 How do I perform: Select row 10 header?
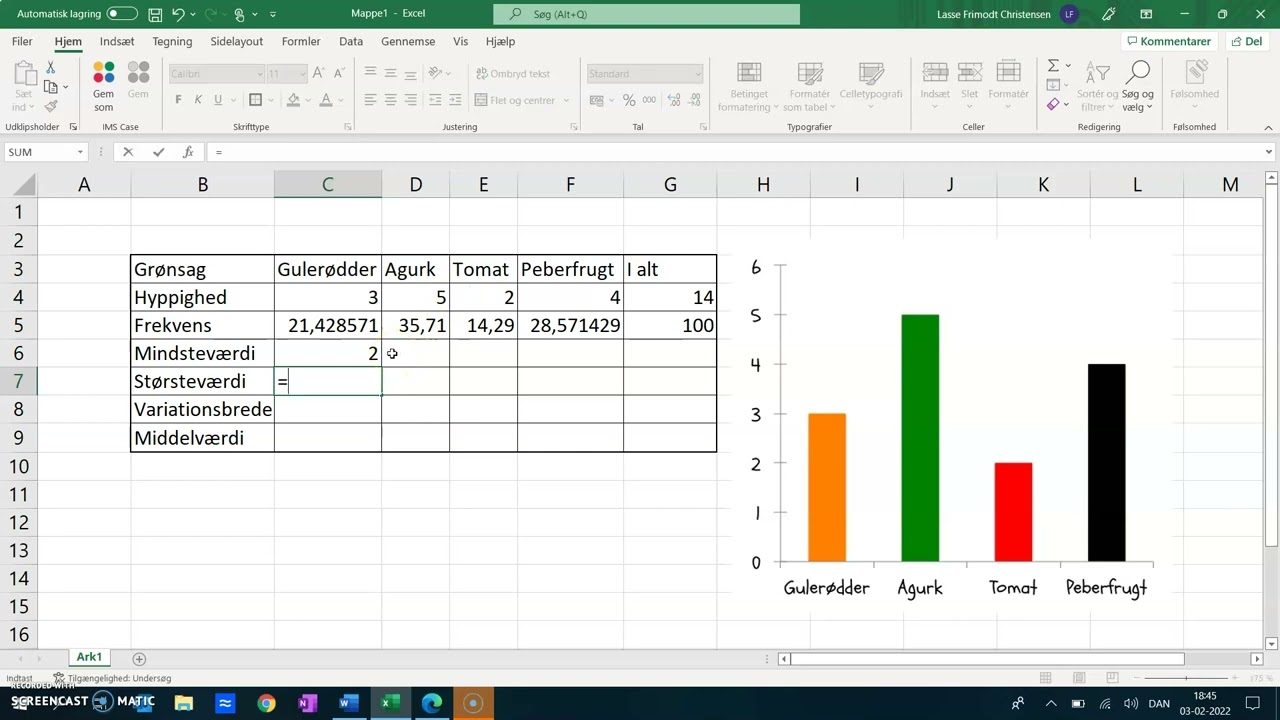coord(19,466)
